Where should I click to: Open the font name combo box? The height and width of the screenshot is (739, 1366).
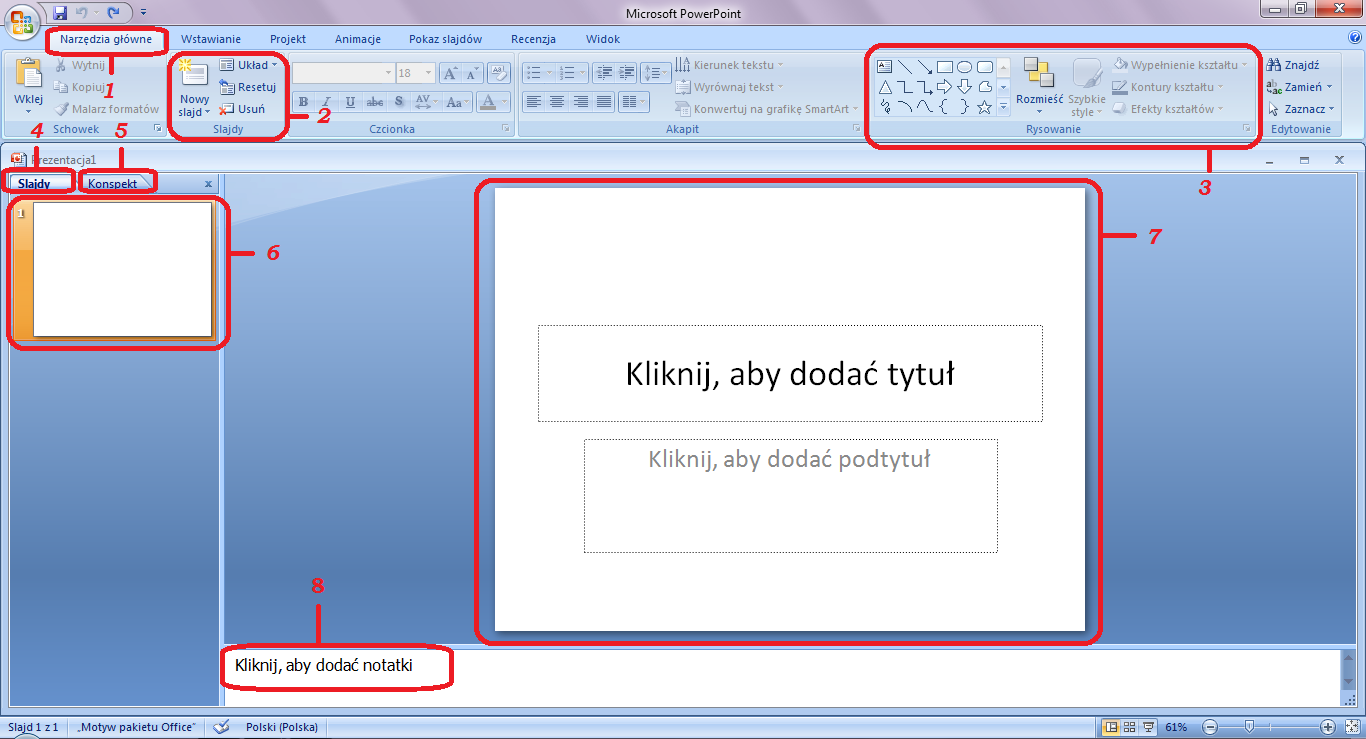click(x=344, y=73)
